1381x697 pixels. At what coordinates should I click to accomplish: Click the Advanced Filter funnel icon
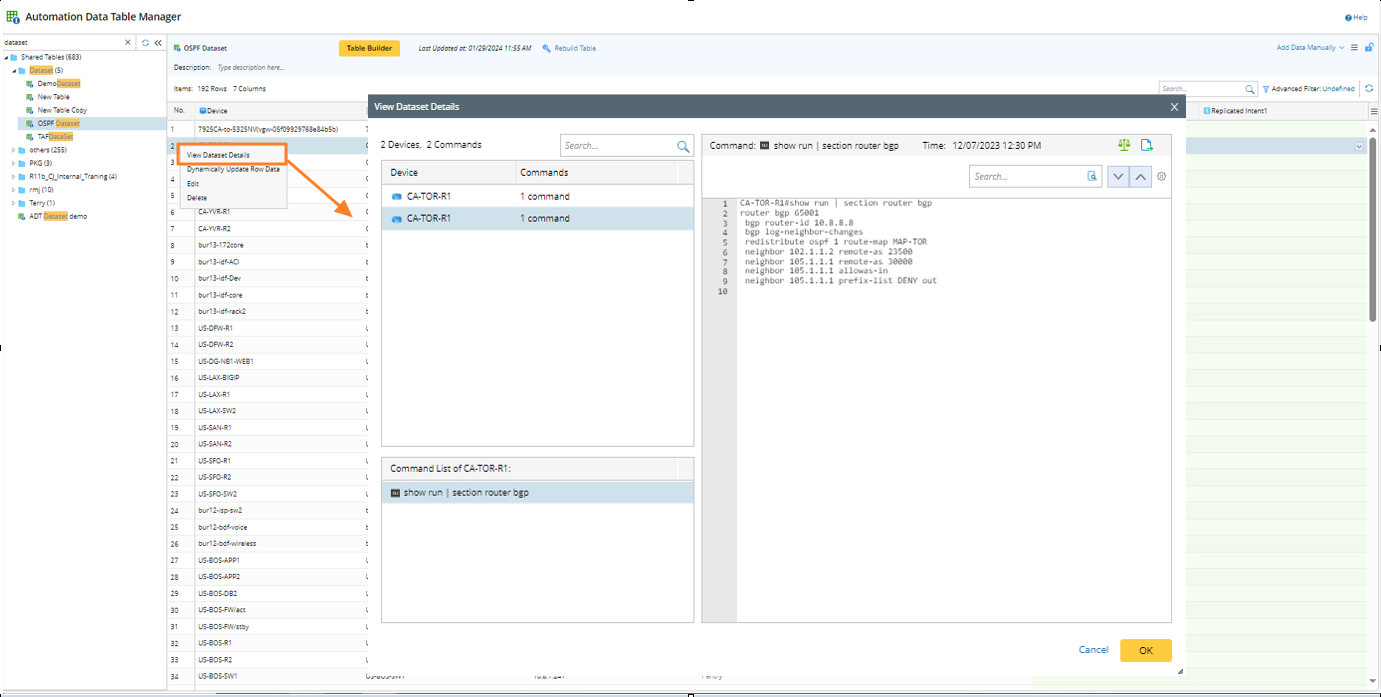pyautogui.click(x=1266, y=89)
